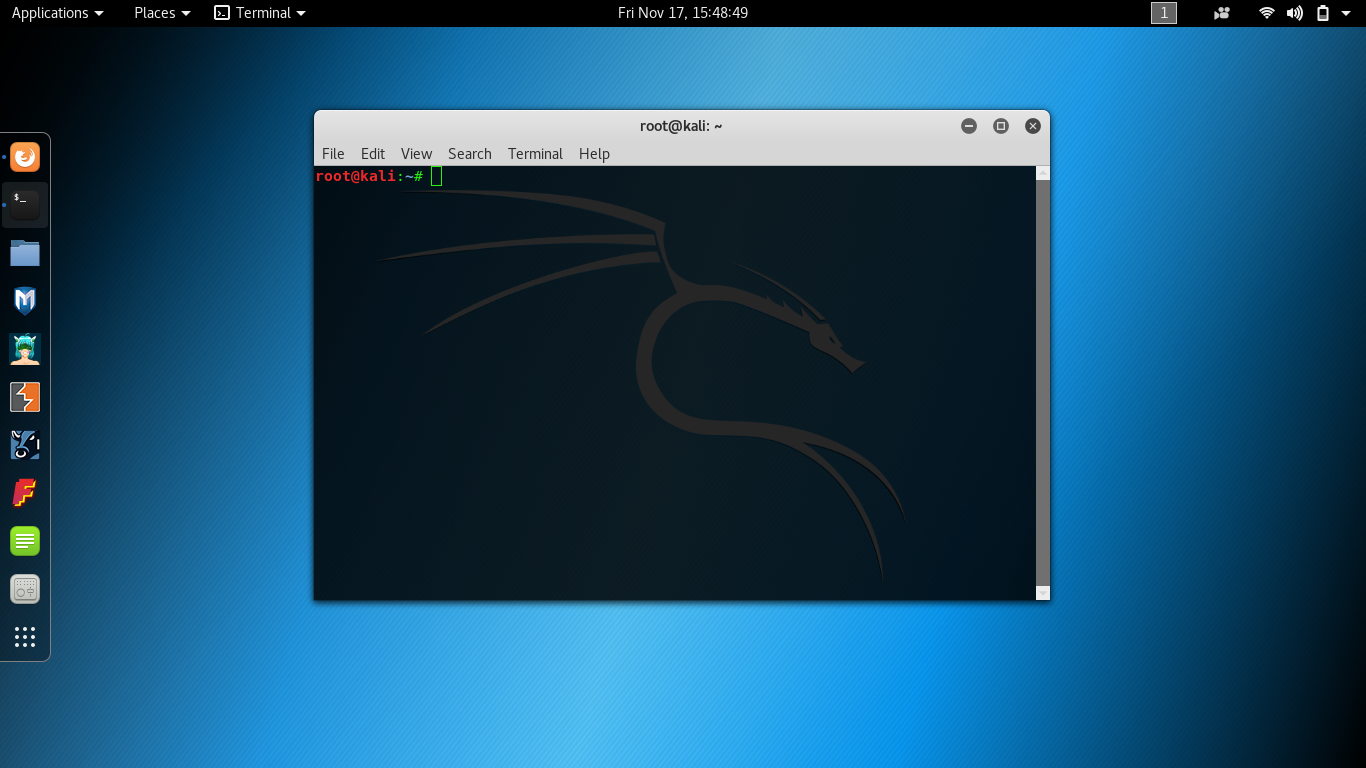Click the workspace 1 indicator button

[x=1164, y=13]
